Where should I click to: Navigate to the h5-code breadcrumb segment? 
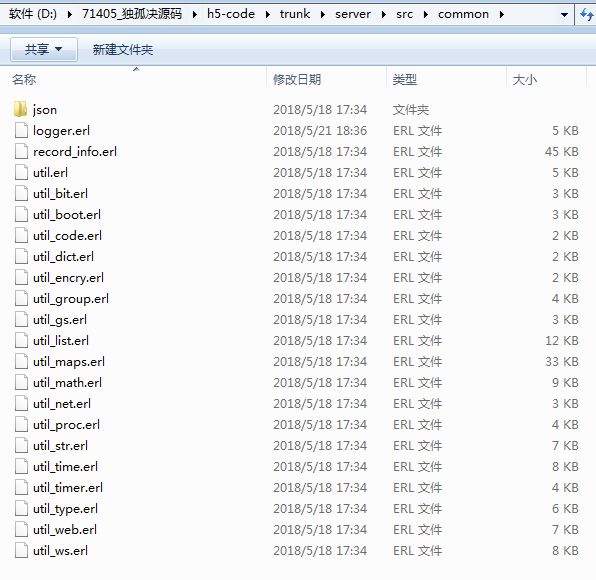pos(231,14)
